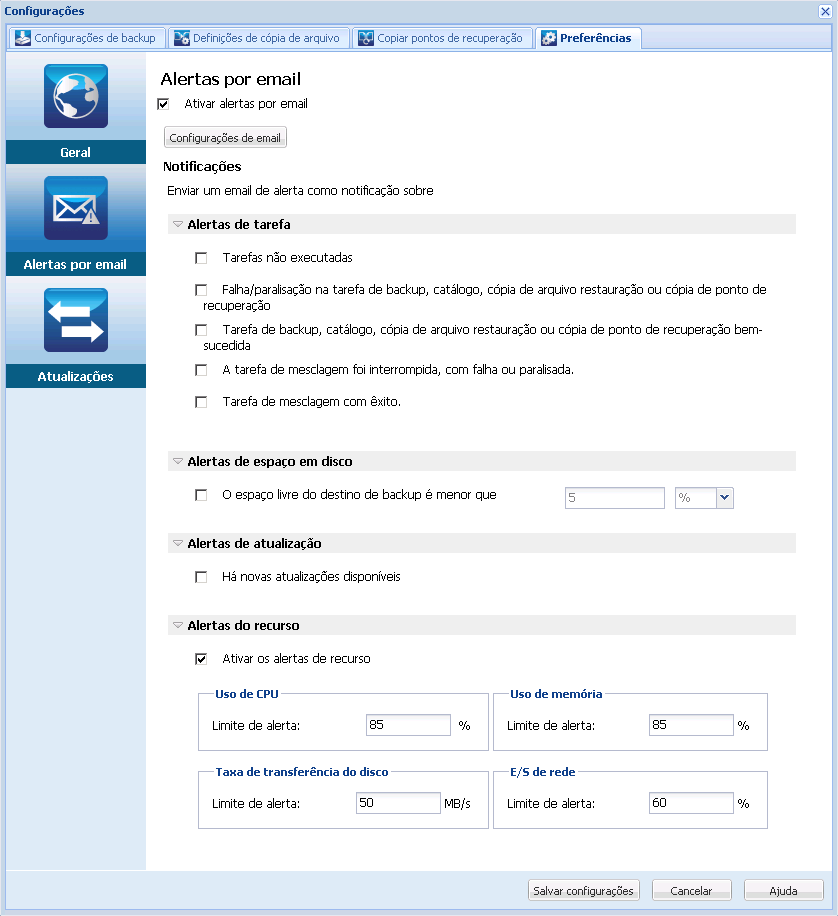The width and height of the screenshot is (838, 916).
Task: Open the percentage unit dropdown
Action: [x=723, y=497]
